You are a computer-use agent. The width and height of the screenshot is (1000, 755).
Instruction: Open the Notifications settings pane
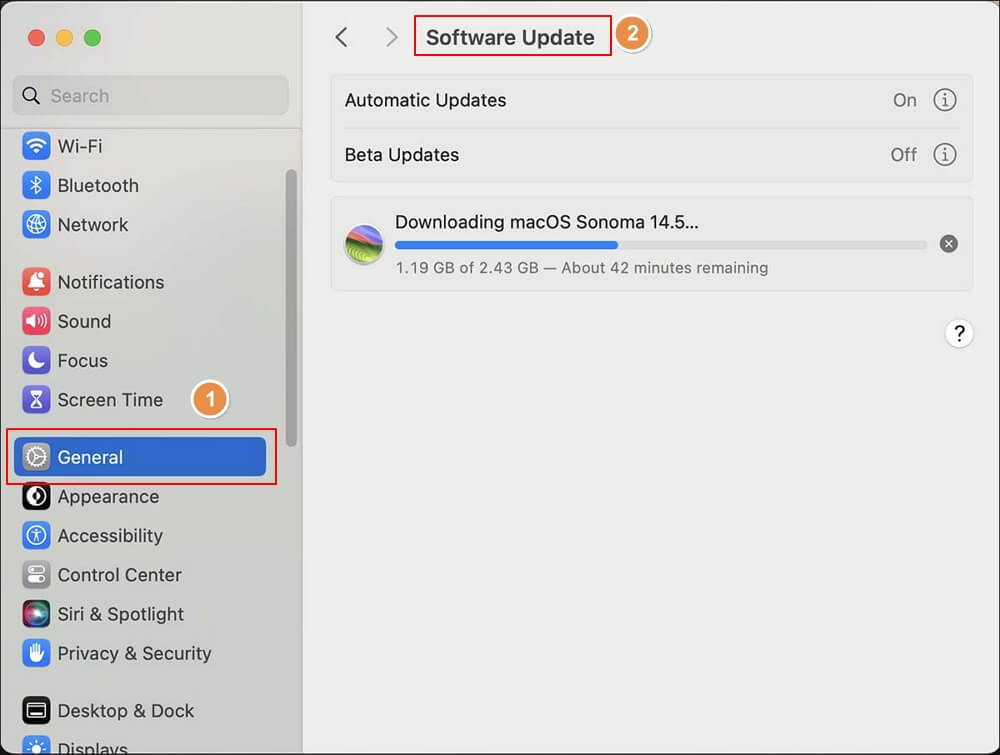coord(140,282)
